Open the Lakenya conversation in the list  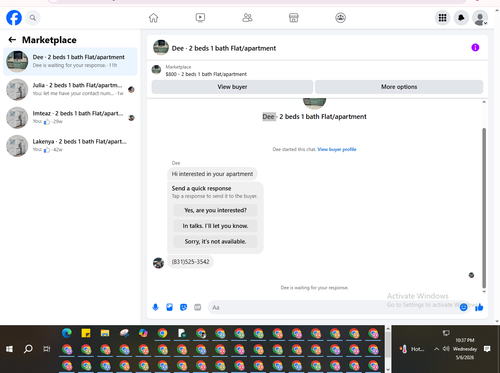70,146
